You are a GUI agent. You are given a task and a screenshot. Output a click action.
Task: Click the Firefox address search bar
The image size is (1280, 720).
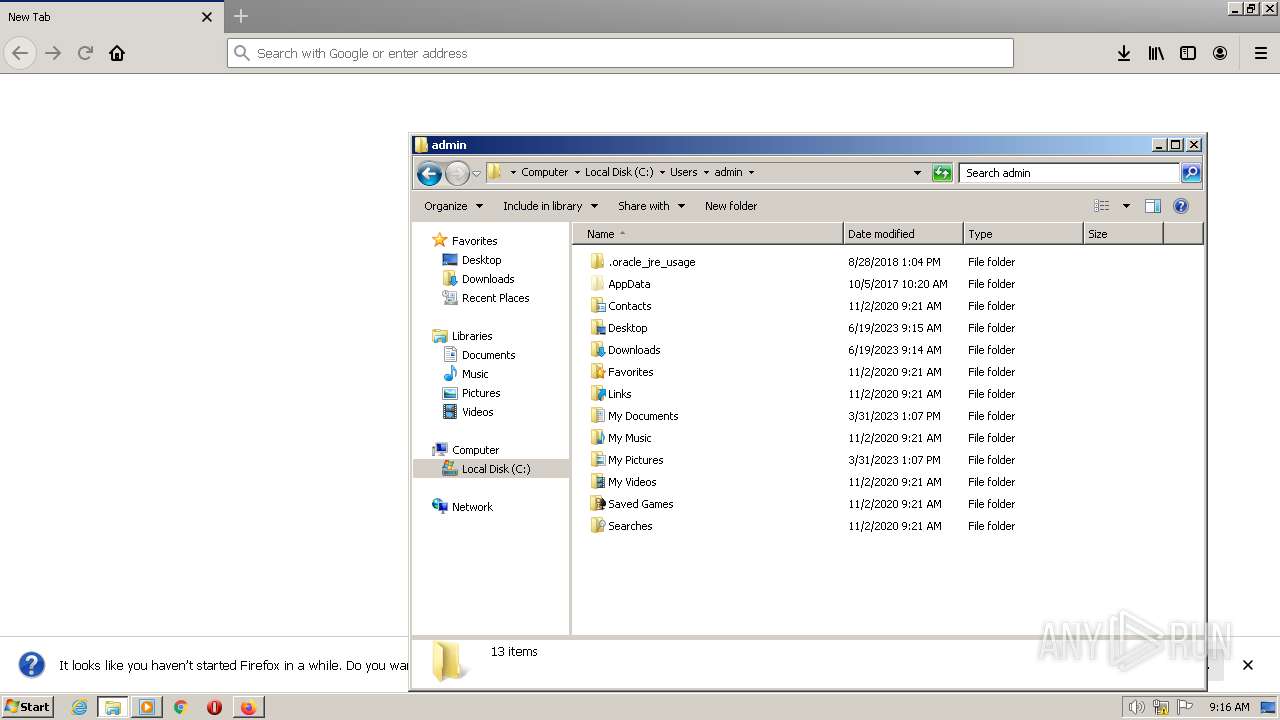pos(620,53)
